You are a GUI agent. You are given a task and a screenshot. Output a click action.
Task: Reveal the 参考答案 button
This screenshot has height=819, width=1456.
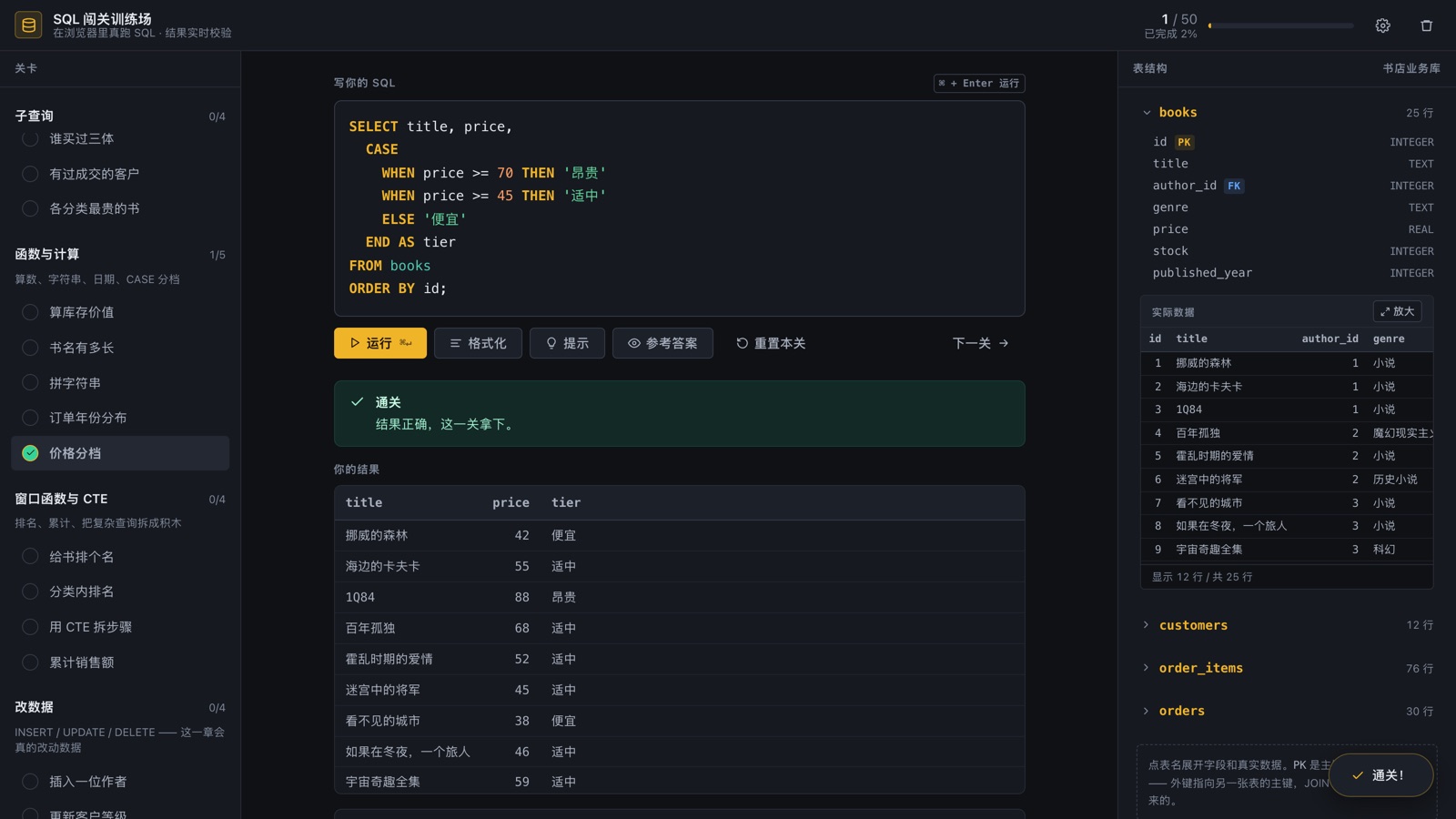point(662,343)
